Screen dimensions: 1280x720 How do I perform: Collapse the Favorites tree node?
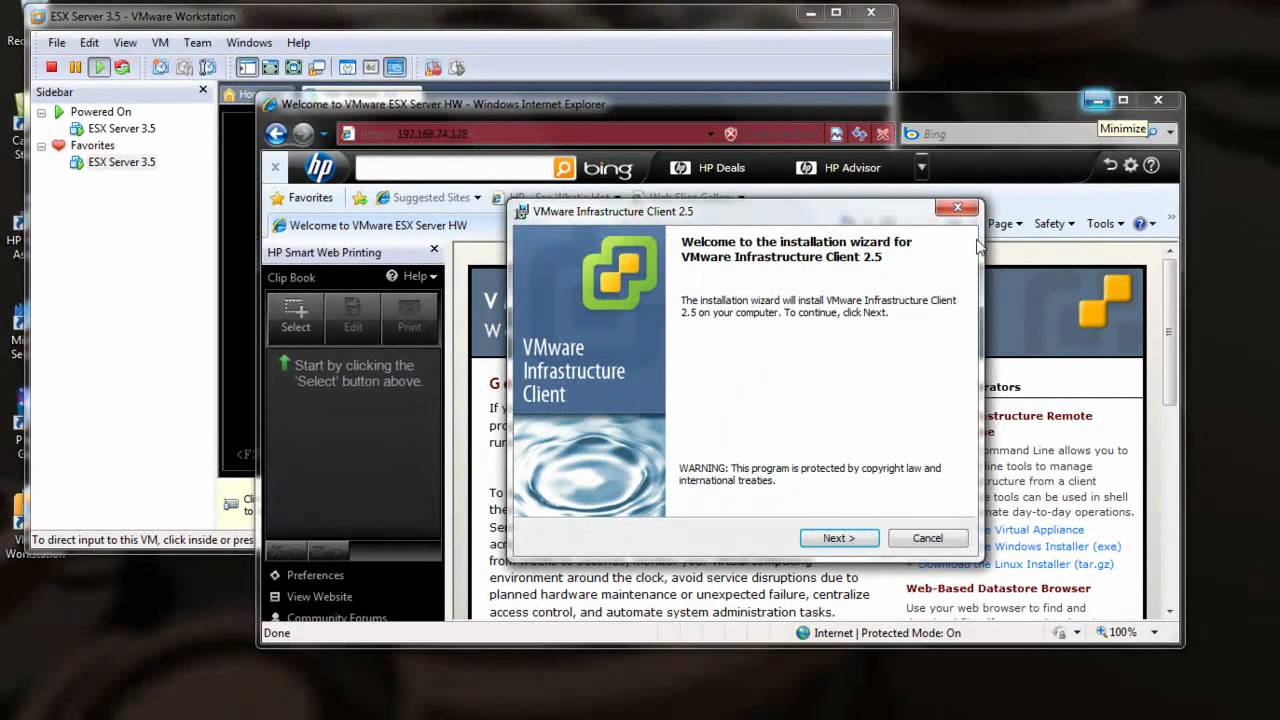tap(42, 145)
